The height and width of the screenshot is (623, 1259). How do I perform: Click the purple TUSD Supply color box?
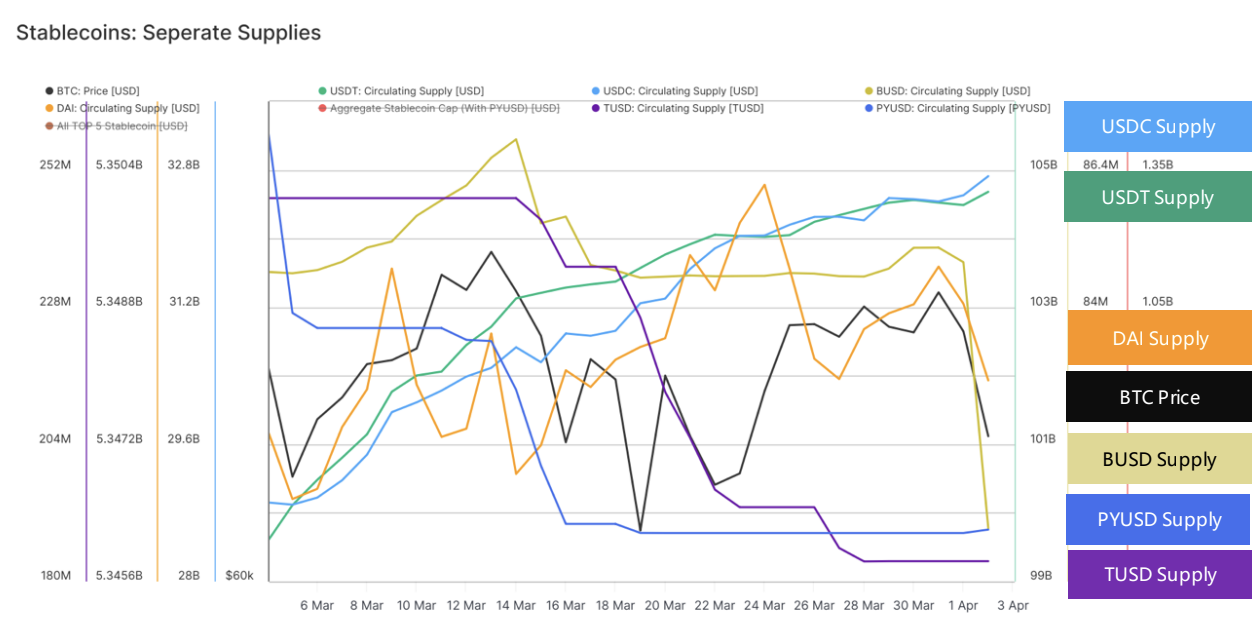(x=1160, y=574)
